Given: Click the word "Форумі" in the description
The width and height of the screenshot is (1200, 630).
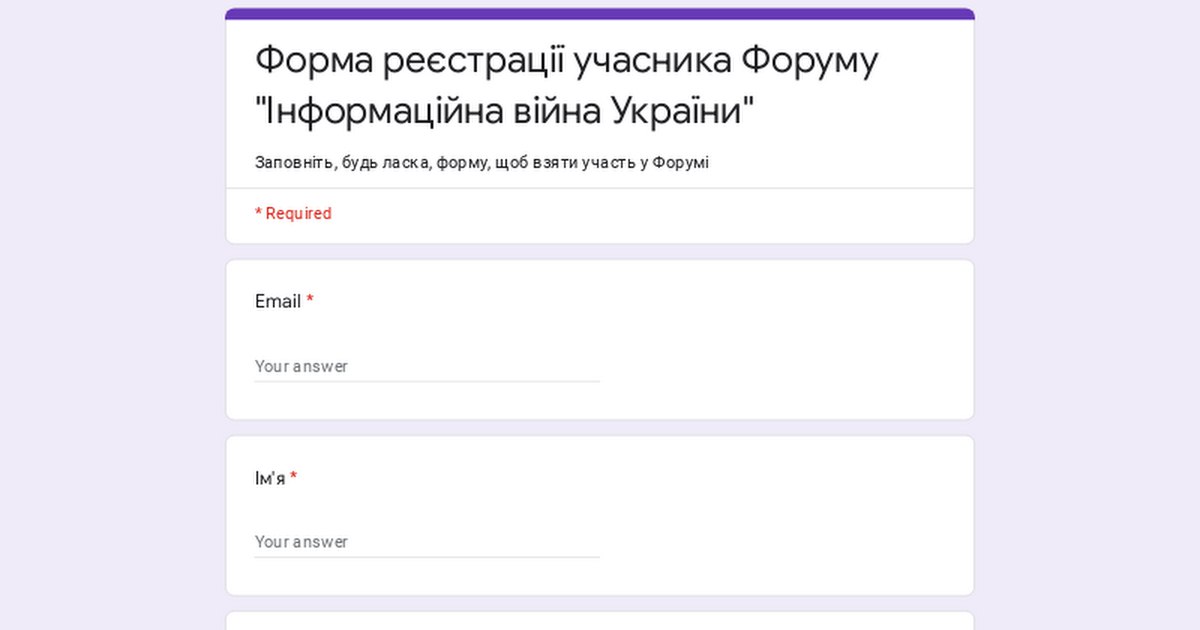Looking at the screenshot, I should point(680,162).
